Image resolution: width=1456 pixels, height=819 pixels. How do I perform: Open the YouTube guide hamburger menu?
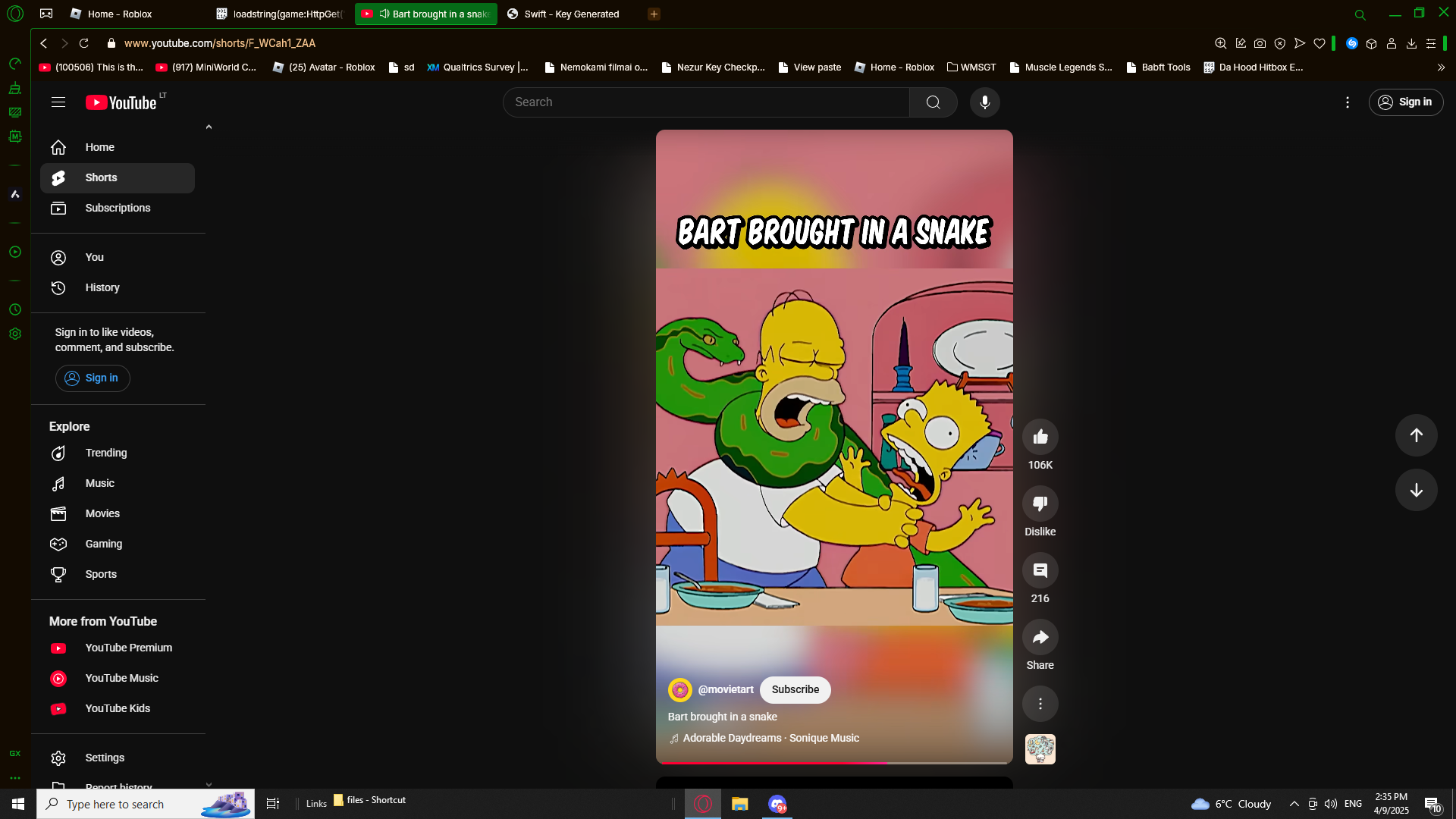pos(58,102)
